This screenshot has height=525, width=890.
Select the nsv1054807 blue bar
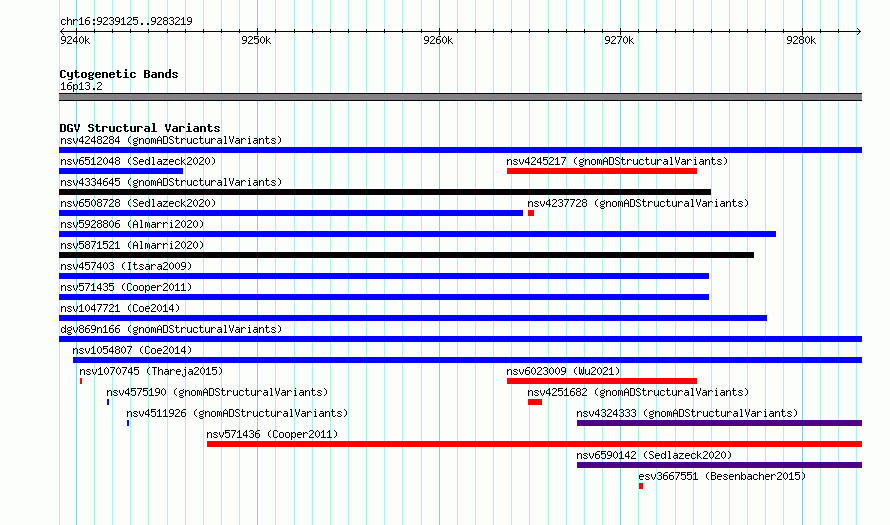tap(467, 360)
